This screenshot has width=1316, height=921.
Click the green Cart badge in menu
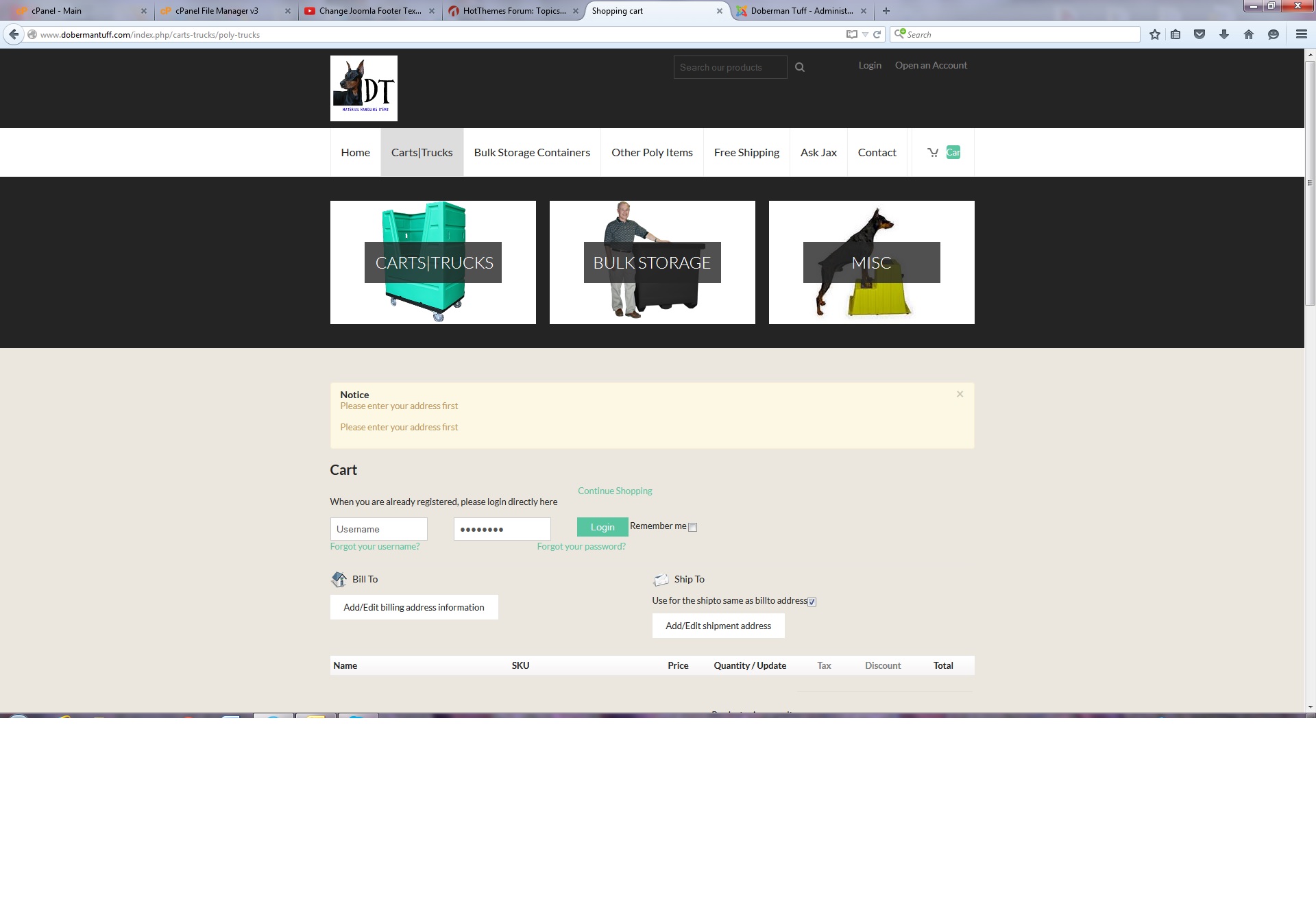click(x=953, y=152)
